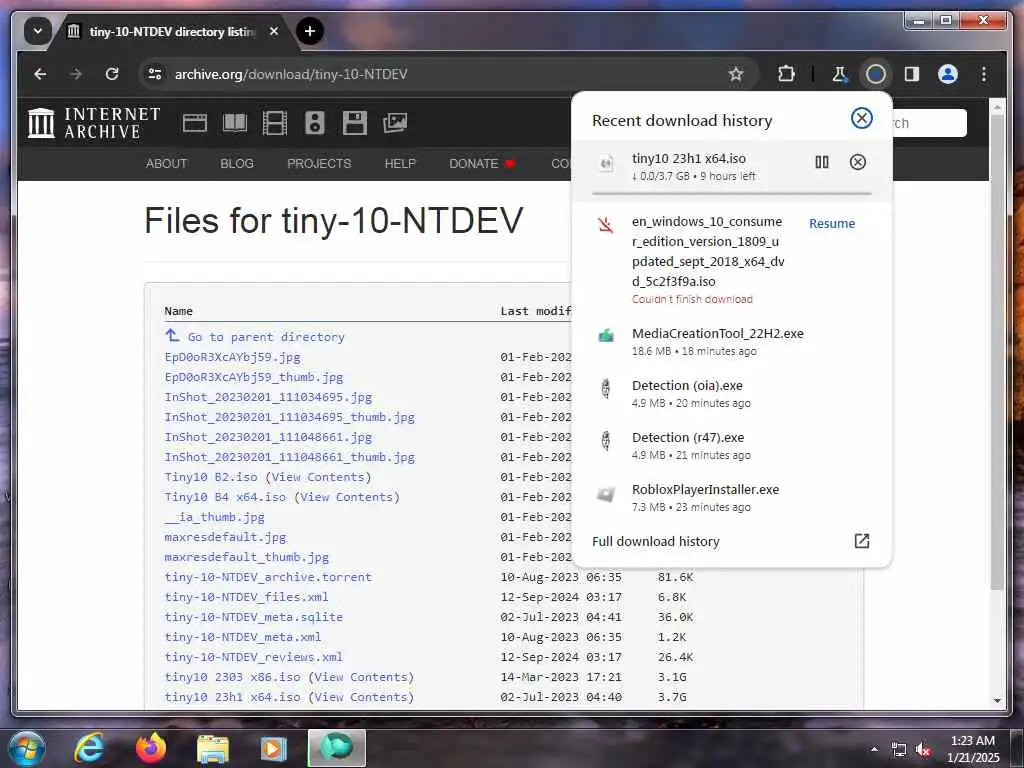Image resolution: width=1024 pixels, height=768 pixels.
Task: View Contents of Tiny10 B4 x64.iso
Action: [x=347, y=497]
